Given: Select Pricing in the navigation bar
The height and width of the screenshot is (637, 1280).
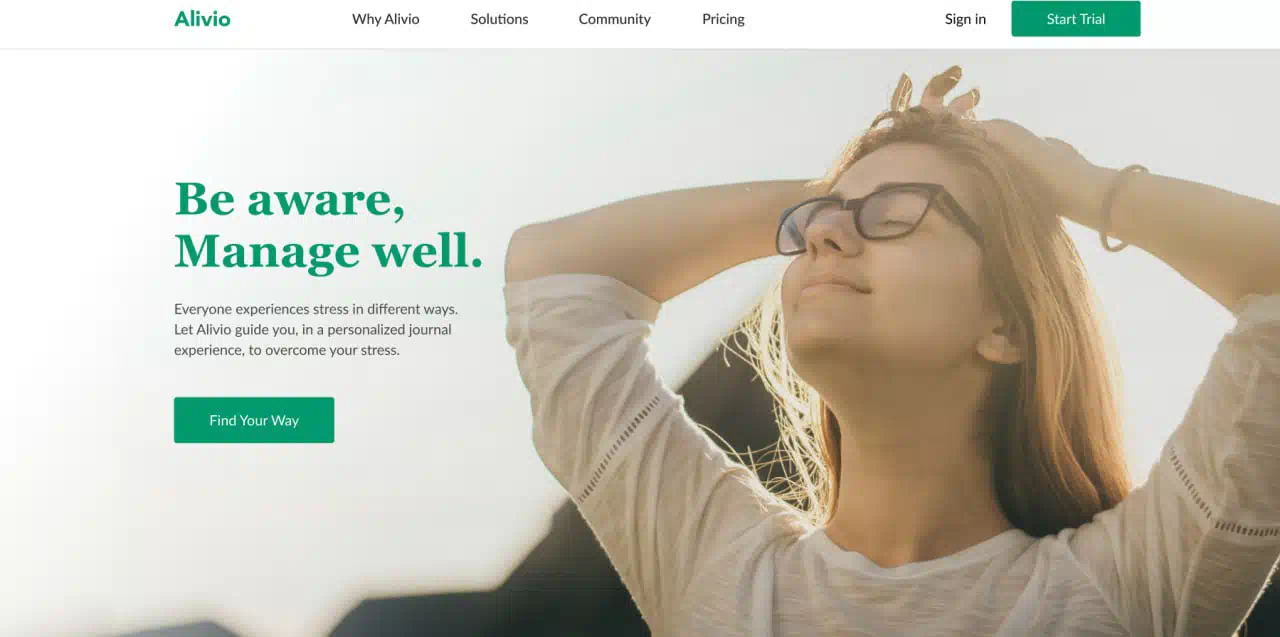Looking at the screenshot, I should 723,19.
